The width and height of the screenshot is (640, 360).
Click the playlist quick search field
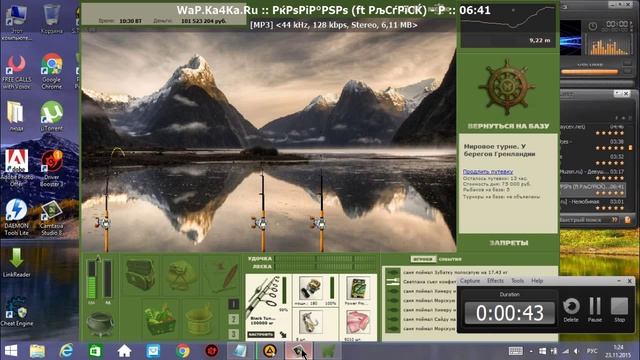[x=584, y=220]
